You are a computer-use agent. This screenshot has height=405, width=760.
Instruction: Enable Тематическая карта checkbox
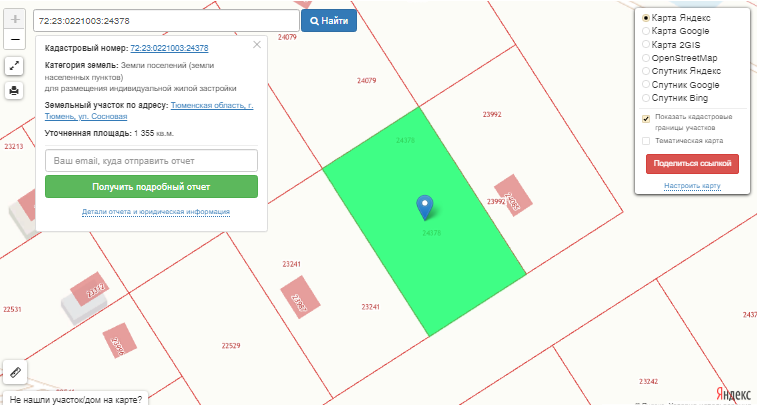(x=646, y=141)
